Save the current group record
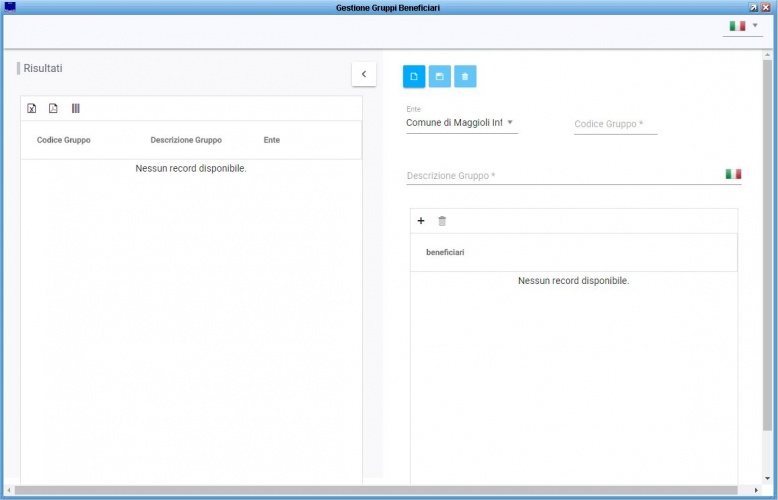Viewport: 778px width, 500px height. point(439,76)
